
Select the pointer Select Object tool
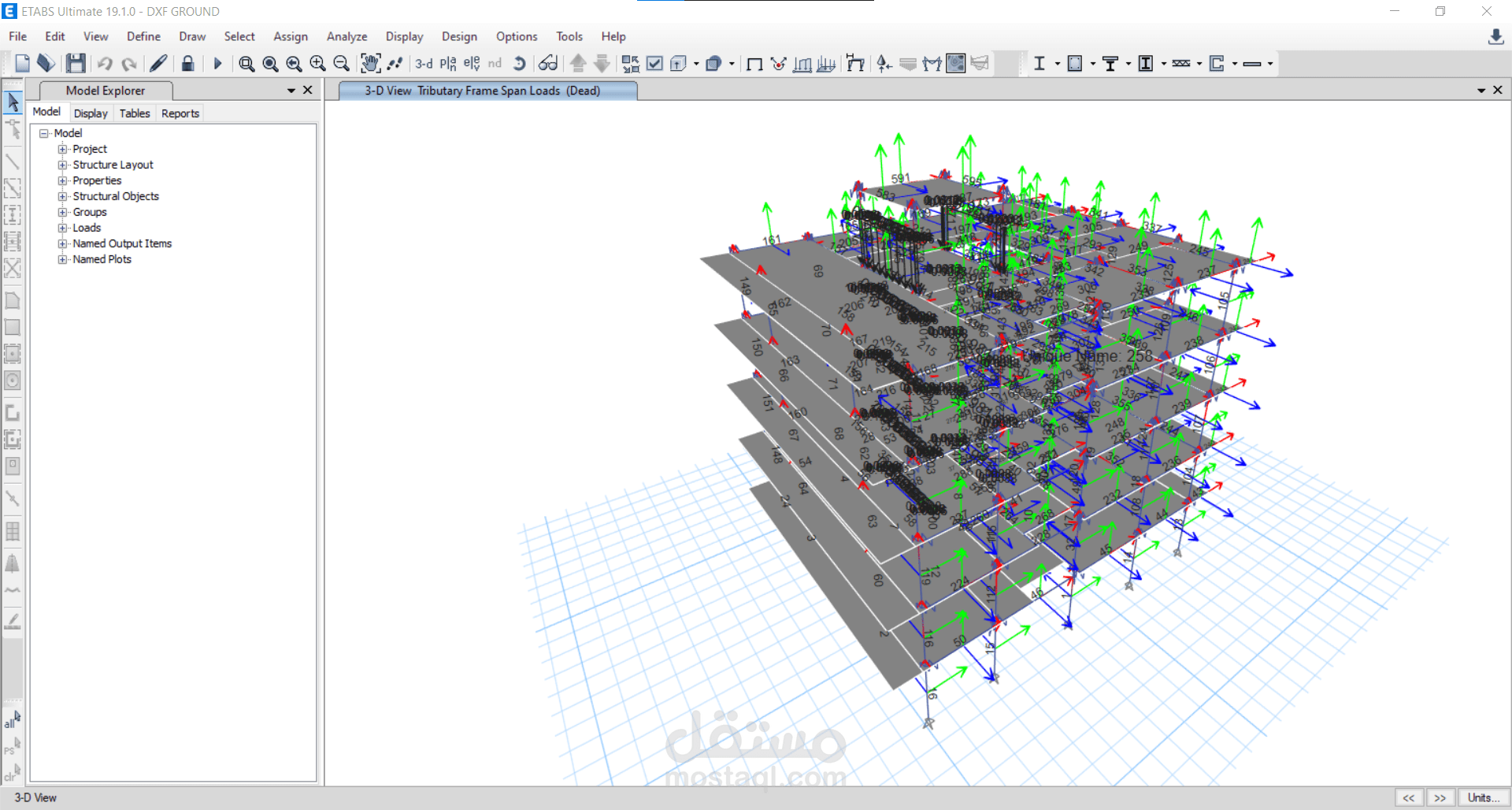[x=13, y=102]
